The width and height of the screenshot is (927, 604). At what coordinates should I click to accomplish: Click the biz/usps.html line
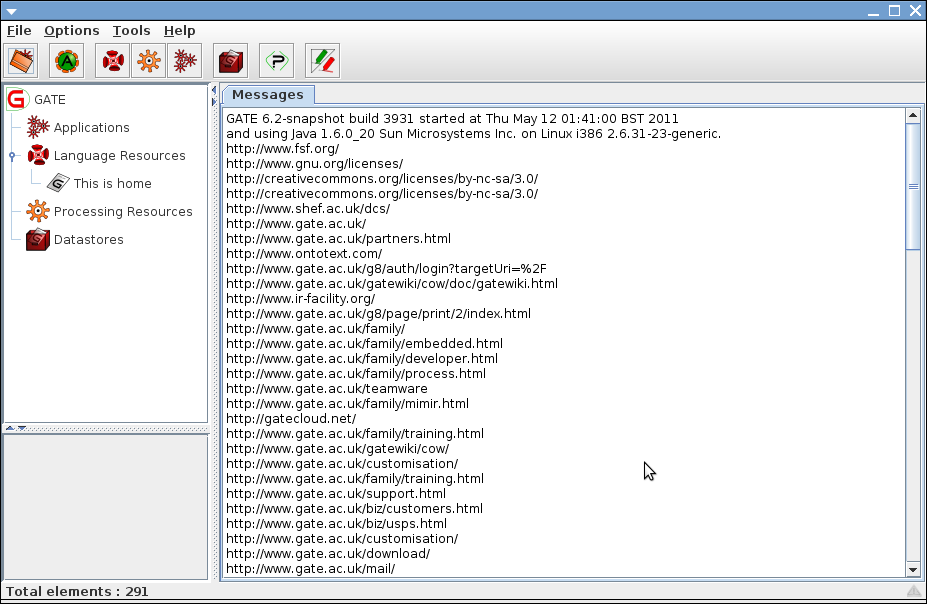[336, 524]
